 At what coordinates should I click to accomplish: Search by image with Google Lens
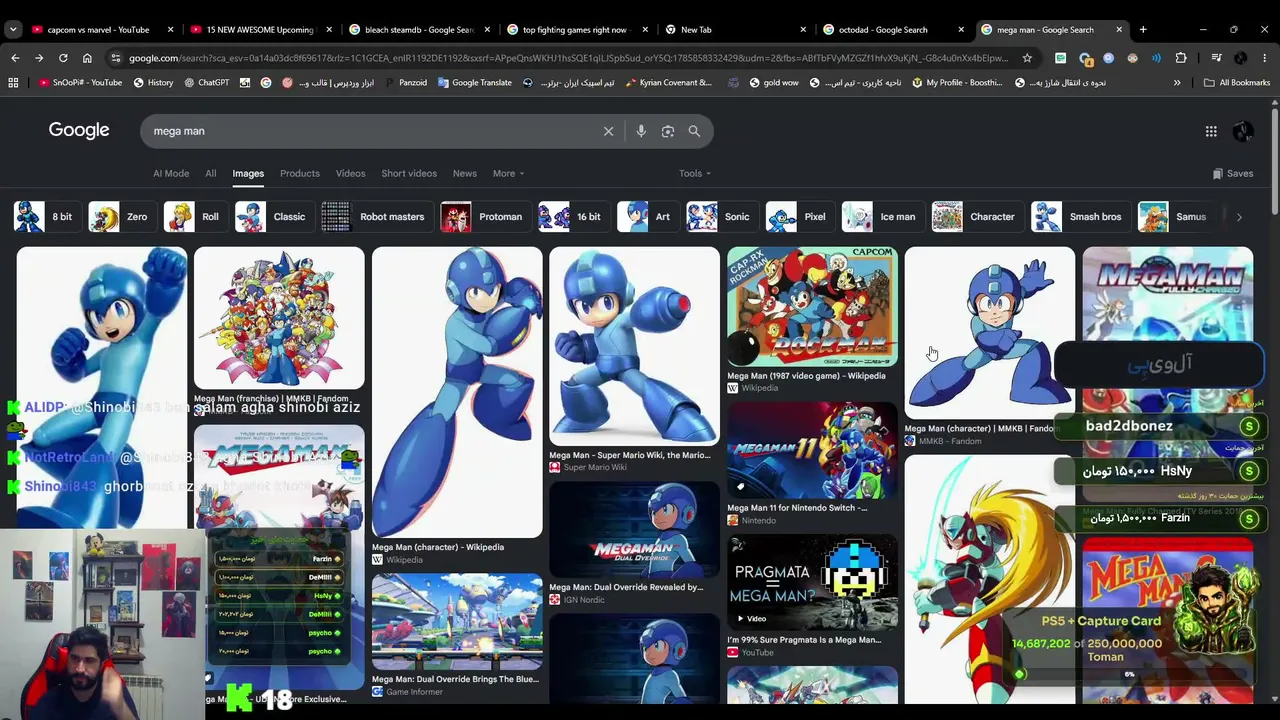668,131
